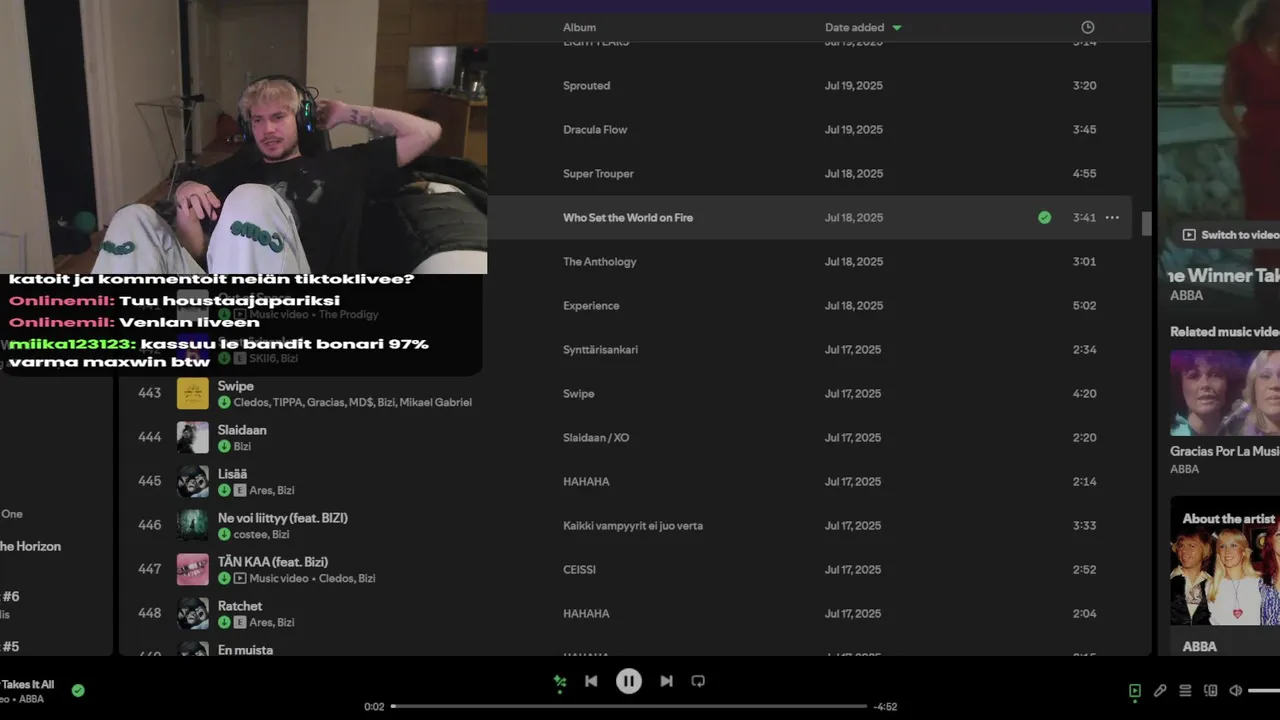This screenshot has height=720, width=1280.
Task: Click the explicit badge on the Lisää track
Action: click(x=240, y=490)
